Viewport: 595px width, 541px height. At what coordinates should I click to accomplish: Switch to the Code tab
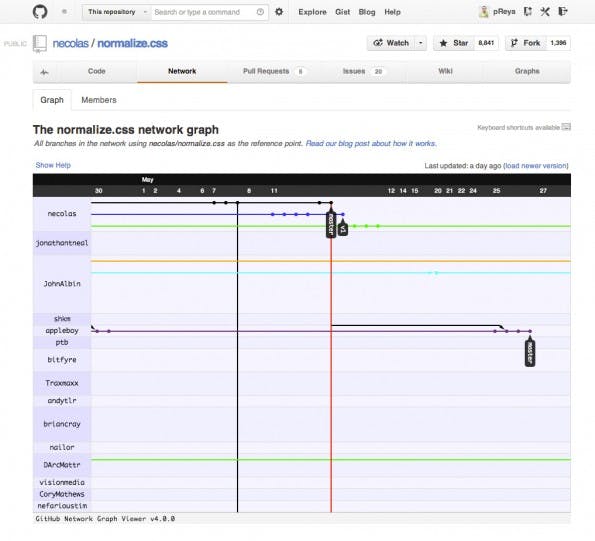coord(96,71)
